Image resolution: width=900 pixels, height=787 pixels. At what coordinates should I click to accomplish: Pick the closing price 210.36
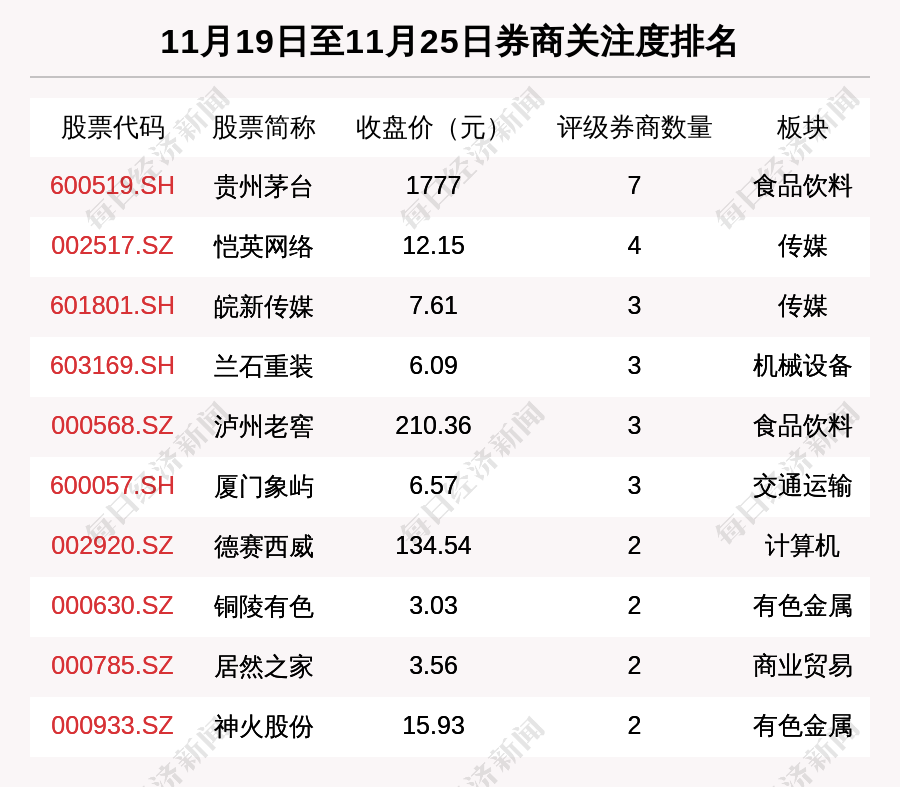(433, 425)
